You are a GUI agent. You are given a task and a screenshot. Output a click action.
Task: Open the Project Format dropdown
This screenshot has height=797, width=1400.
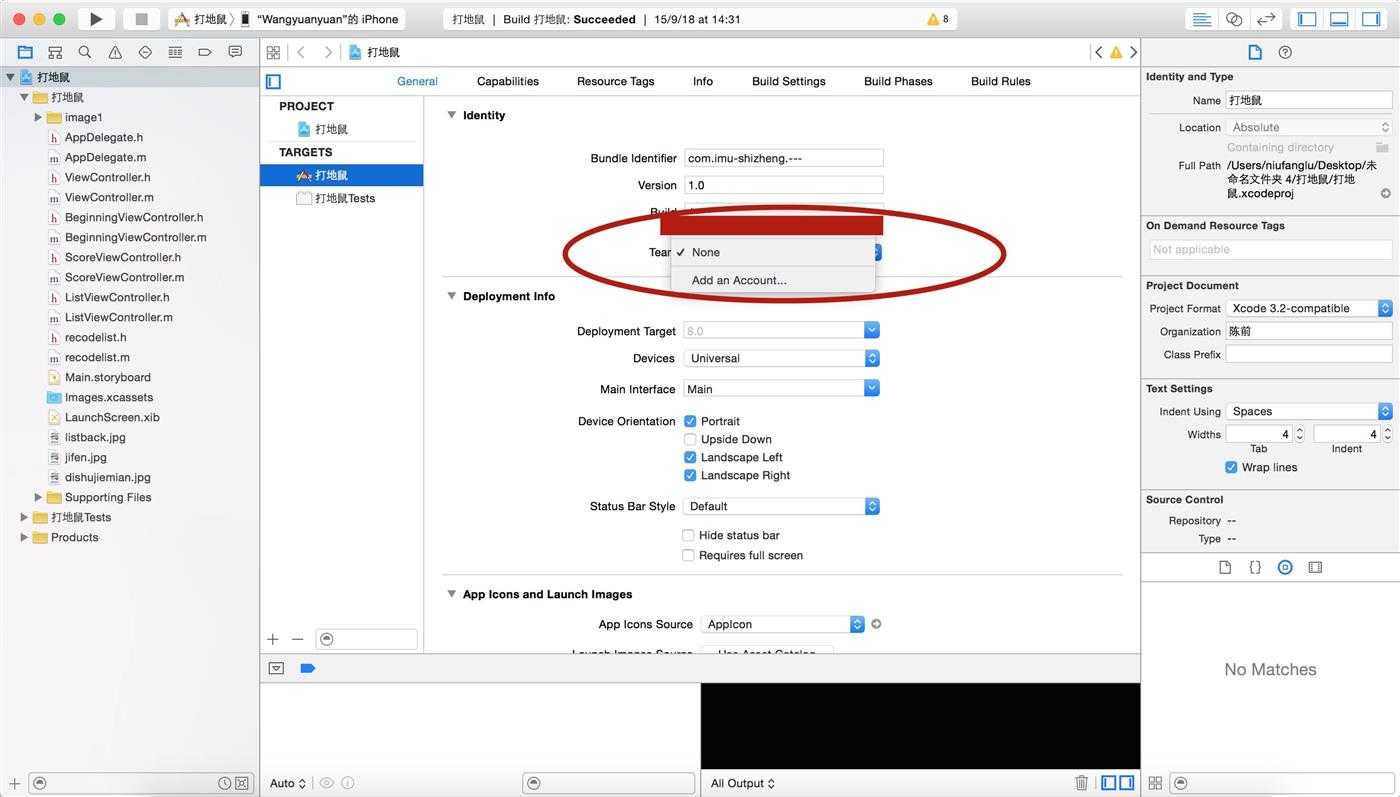pos(1309,308)
